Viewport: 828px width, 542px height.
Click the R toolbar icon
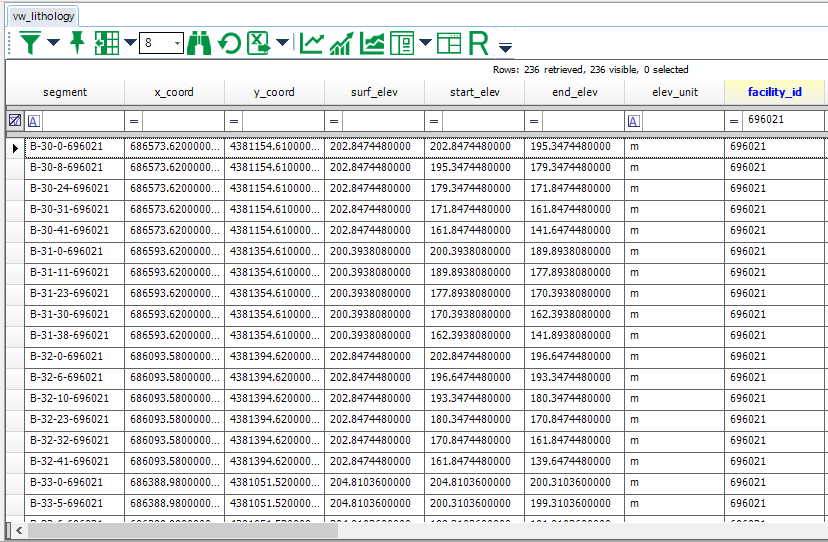pos(478,43)
